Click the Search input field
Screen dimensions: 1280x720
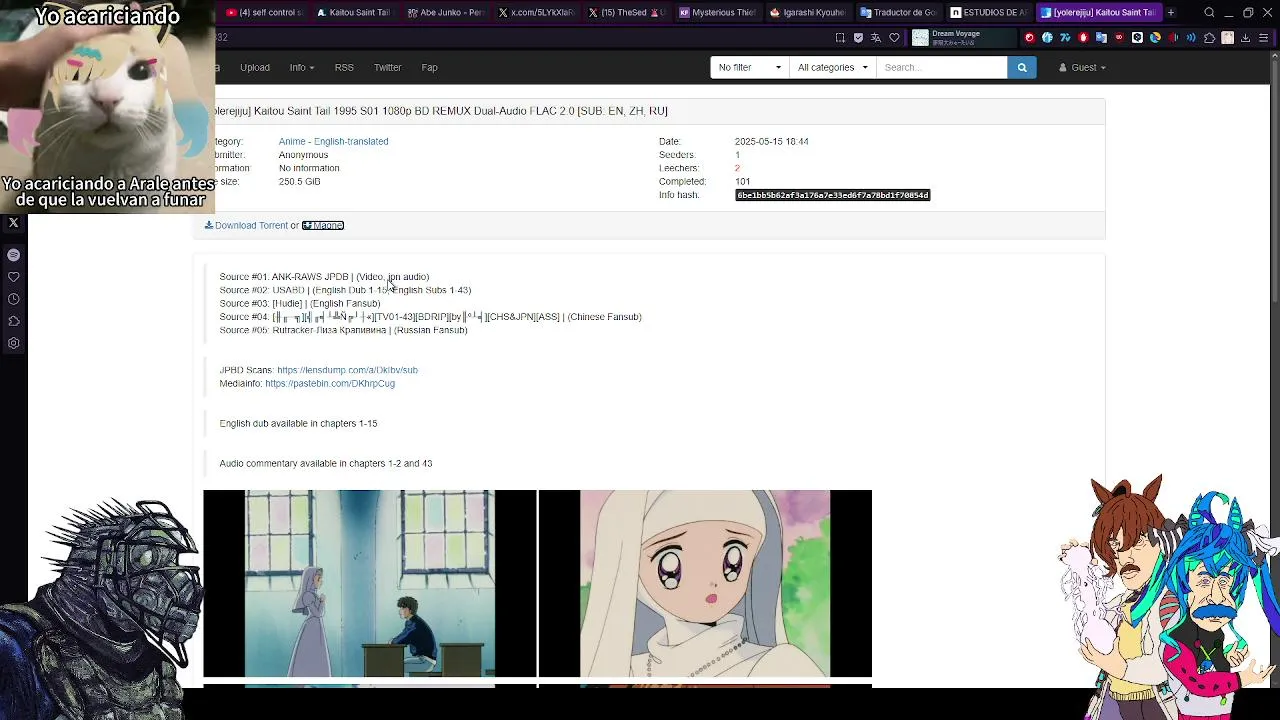[x=941, y=67]
